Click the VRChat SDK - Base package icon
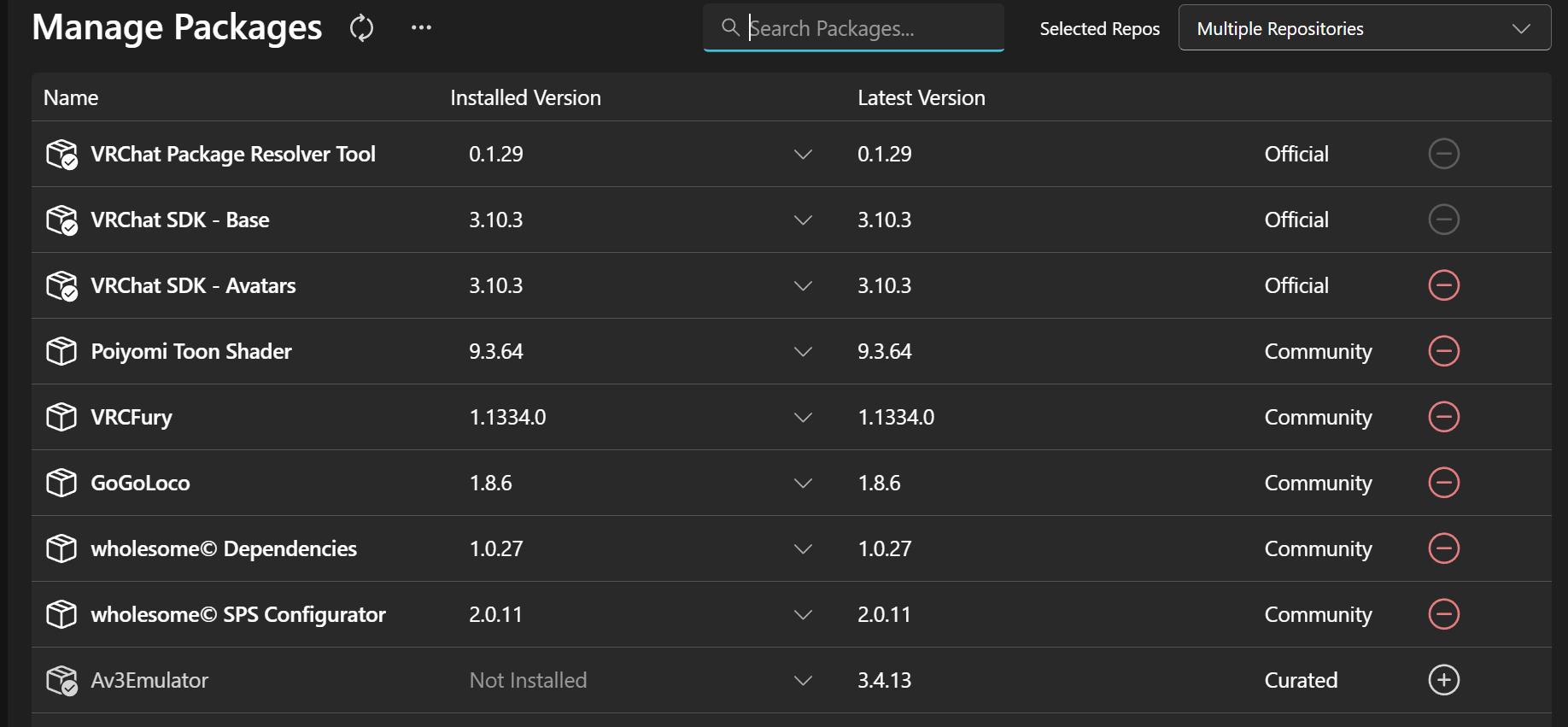 click(x=61, y=220)
